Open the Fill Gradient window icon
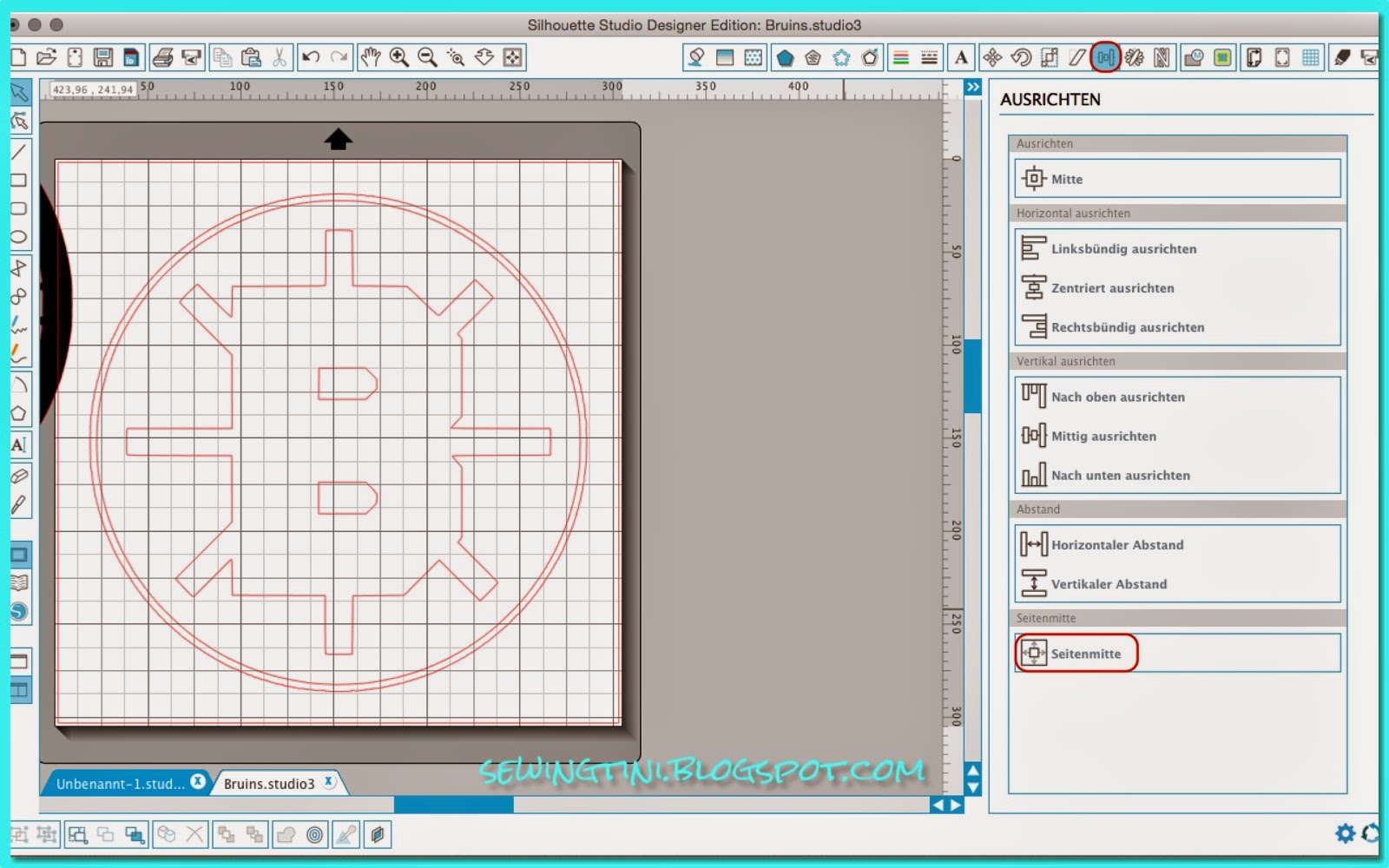 tap(725, 58)
